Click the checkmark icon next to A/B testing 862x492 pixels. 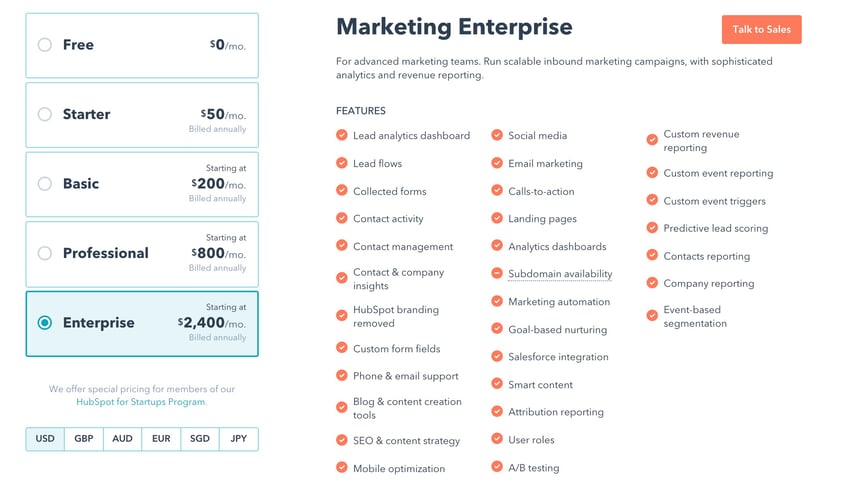click(x=497, y=467)
